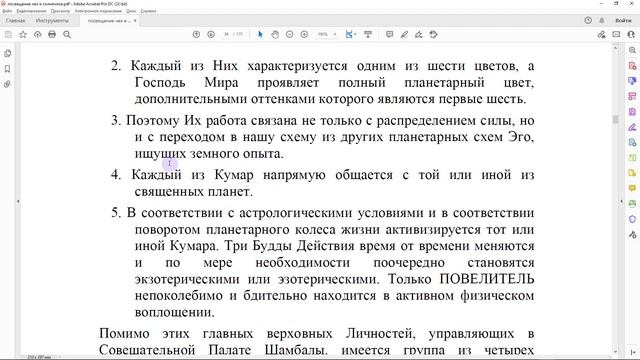Open the Protect shield tool
640x360 pixels.
(632, 219)
